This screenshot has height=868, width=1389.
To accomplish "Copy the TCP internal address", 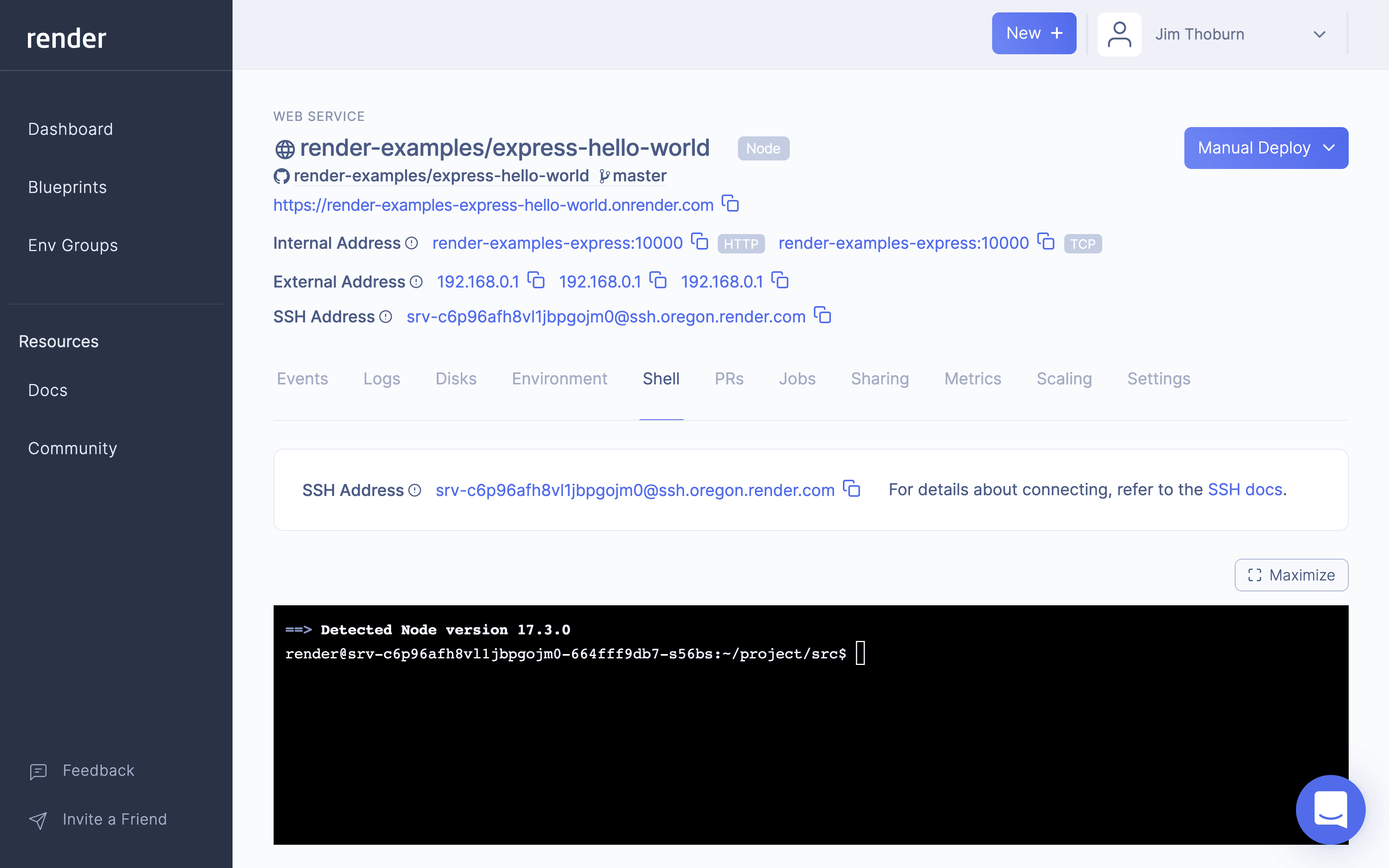I will click(1046, 242).
